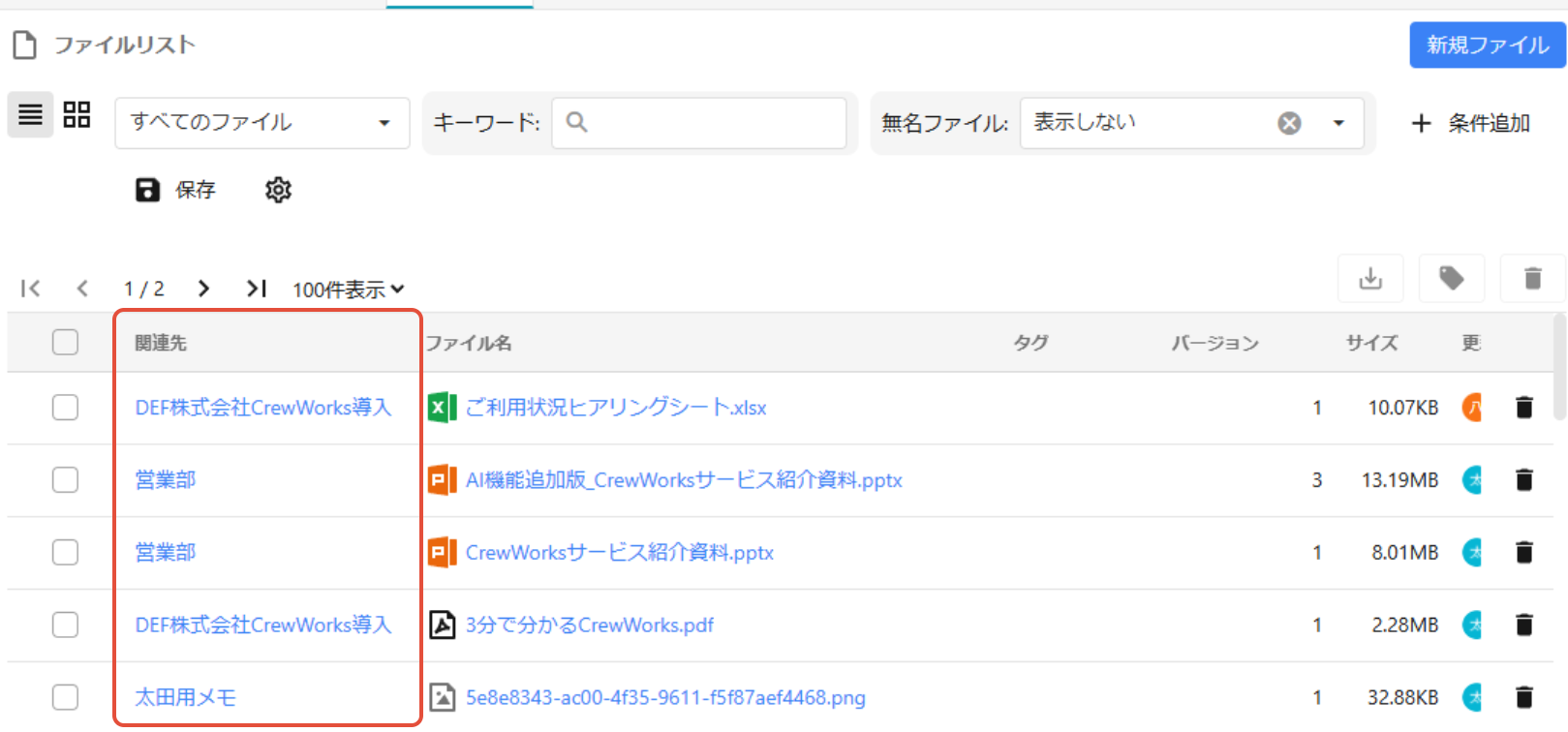Click タグ column header
Image resolution: width=1568 pixels, height=732 pixels.
[1030, 343]
